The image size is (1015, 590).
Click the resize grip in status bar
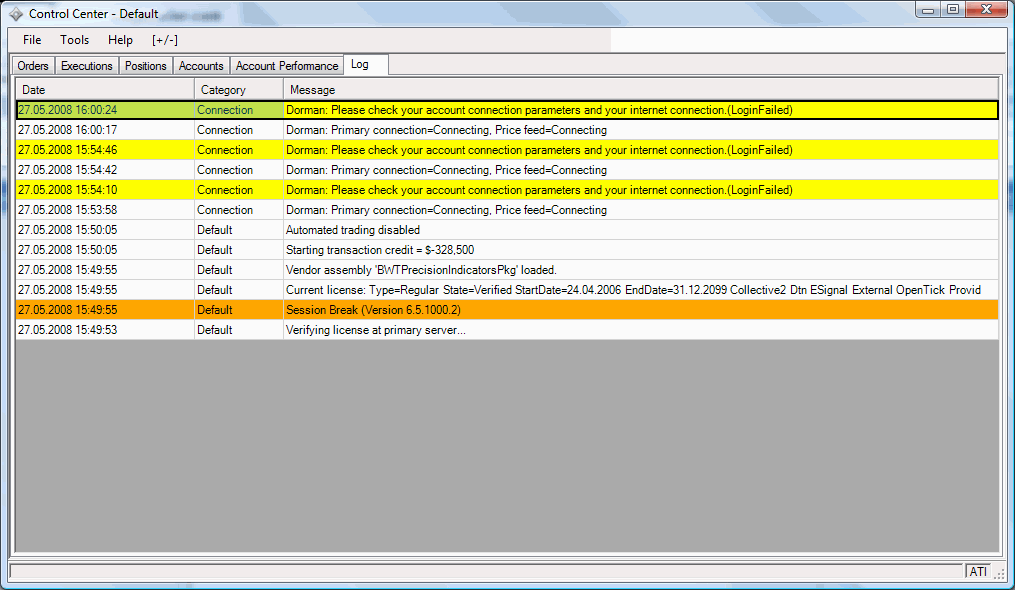(1000, 573)
